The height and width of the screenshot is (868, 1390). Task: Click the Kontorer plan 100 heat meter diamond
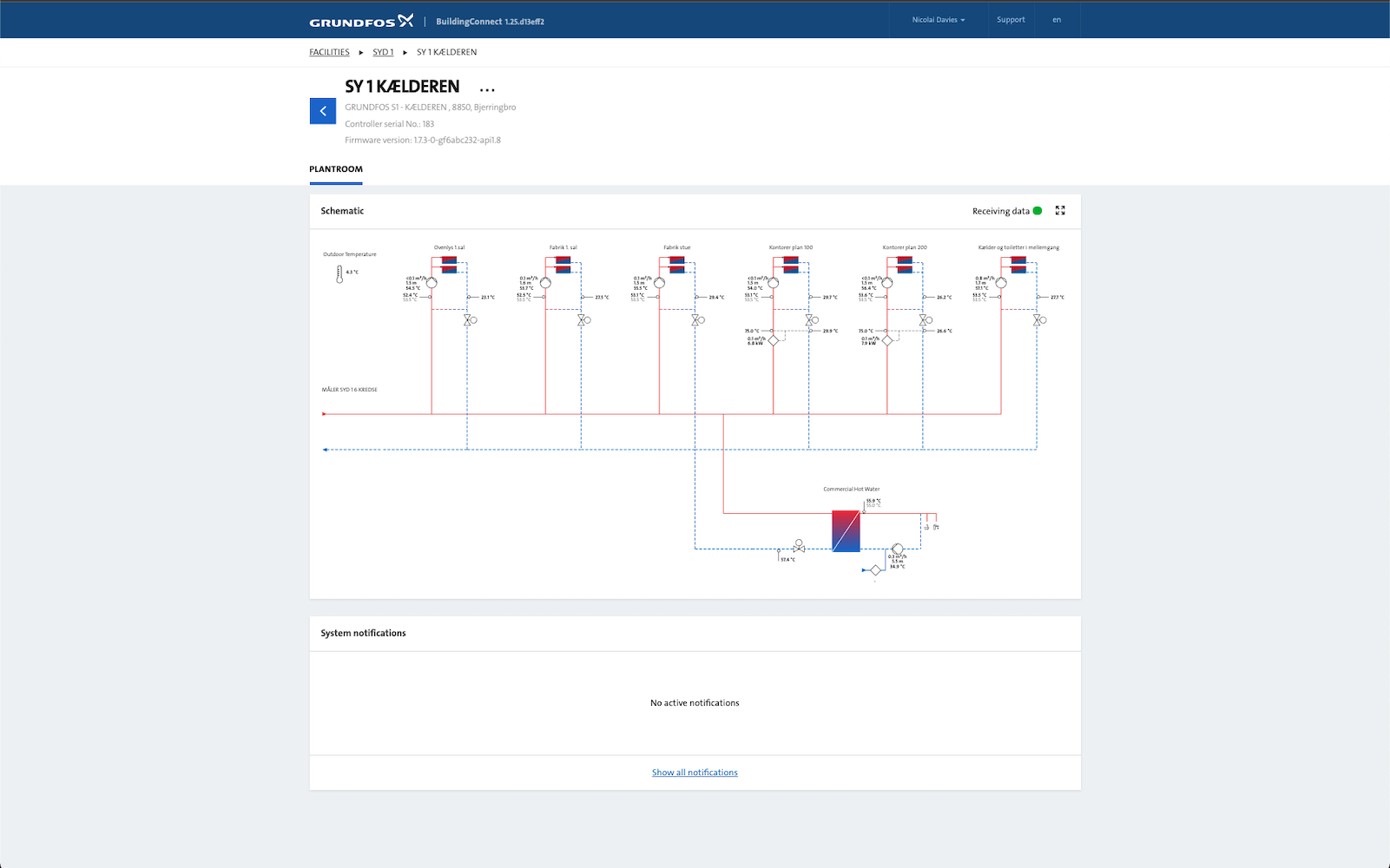[x=774, y=341]
